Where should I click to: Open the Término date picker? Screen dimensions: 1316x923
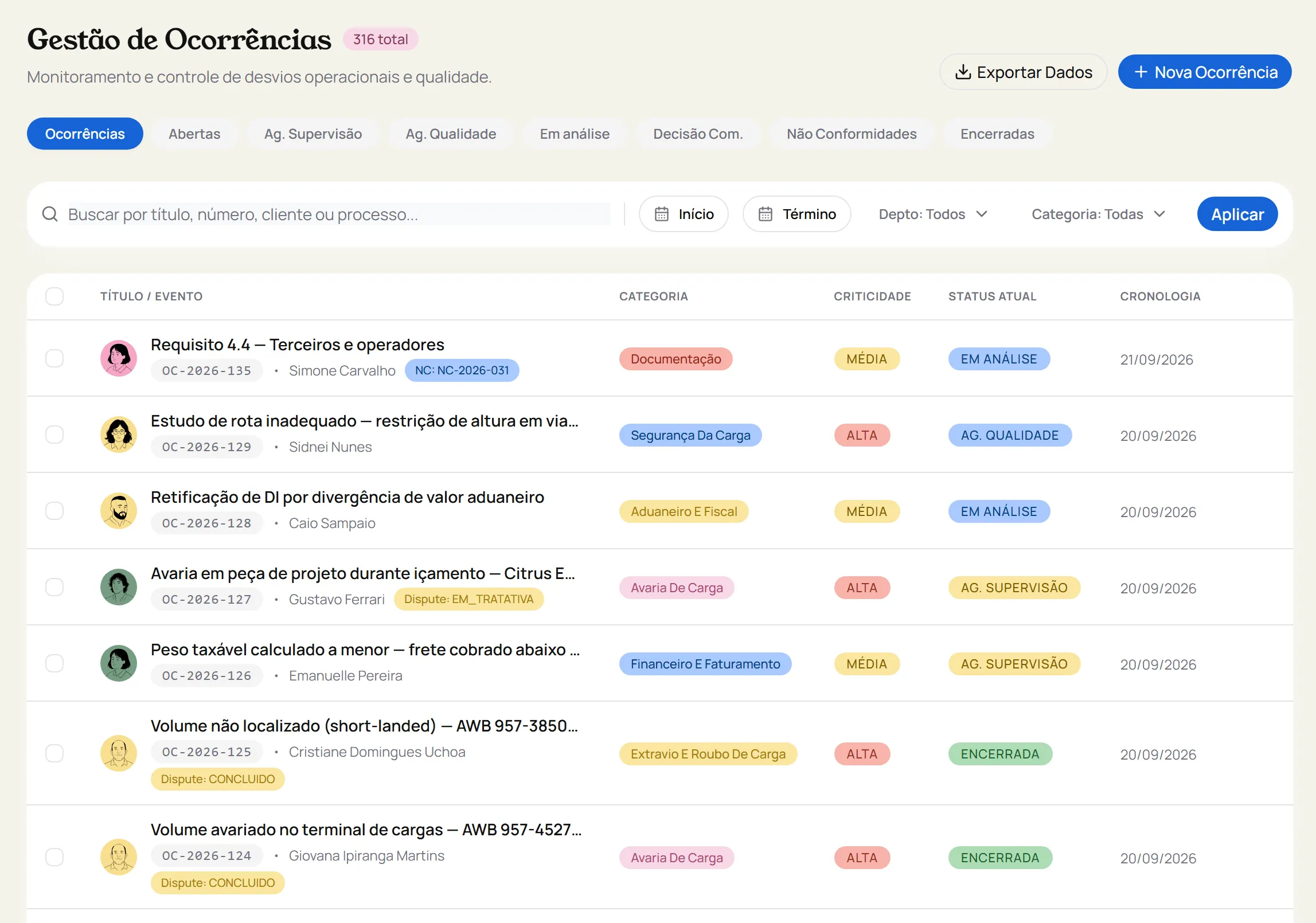pos(797,214)
